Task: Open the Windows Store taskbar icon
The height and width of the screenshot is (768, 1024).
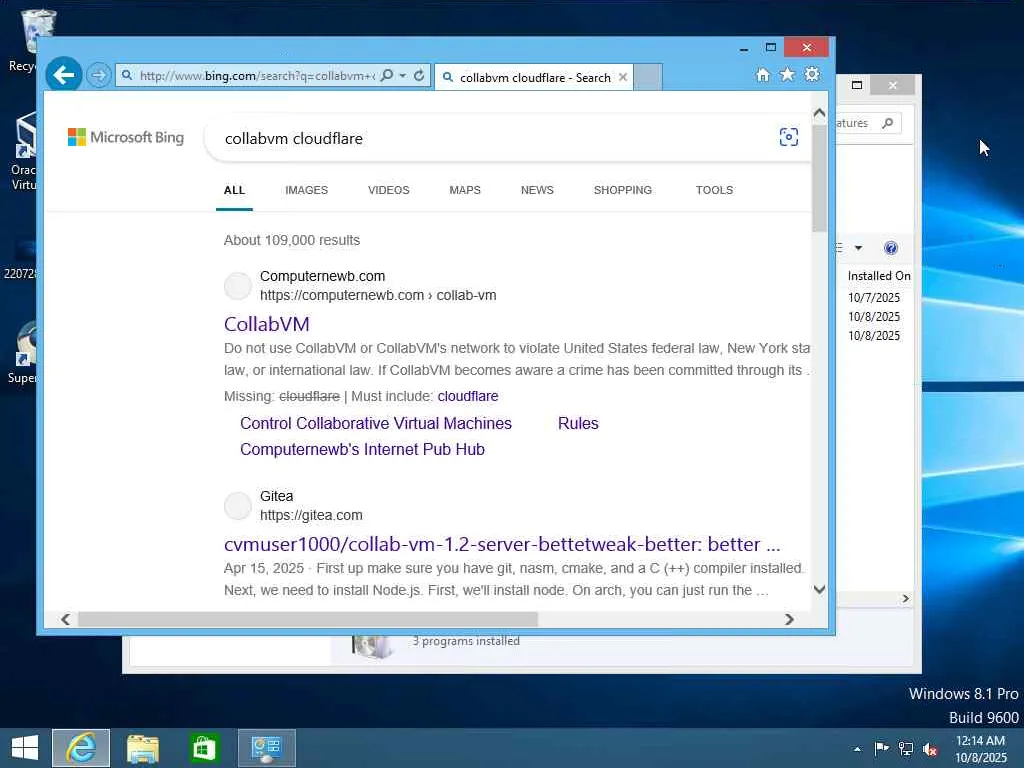Action: [204, 748]
